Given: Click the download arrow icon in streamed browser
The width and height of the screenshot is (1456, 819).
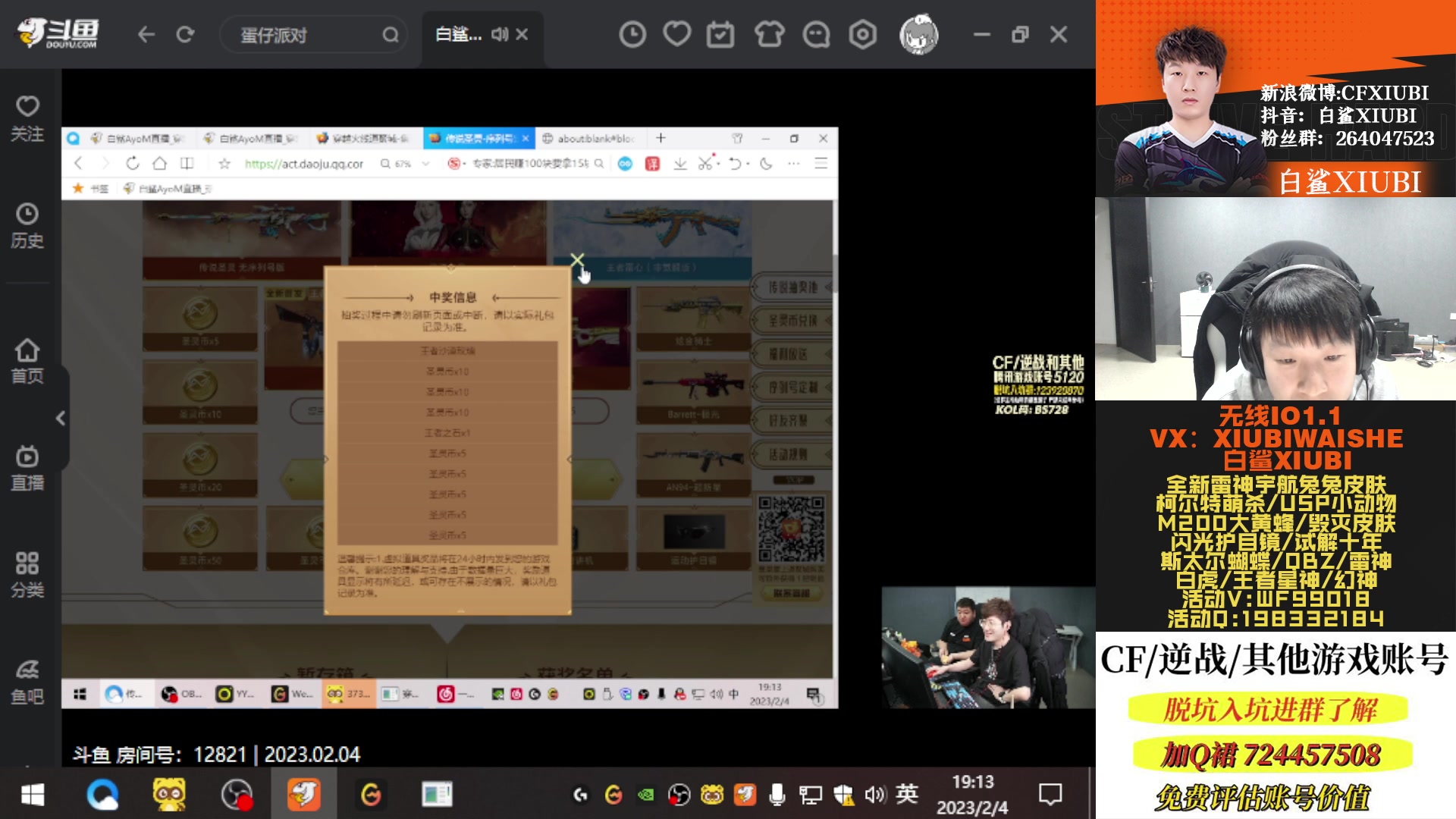Looking at the screenshot, I should (680, 163).
